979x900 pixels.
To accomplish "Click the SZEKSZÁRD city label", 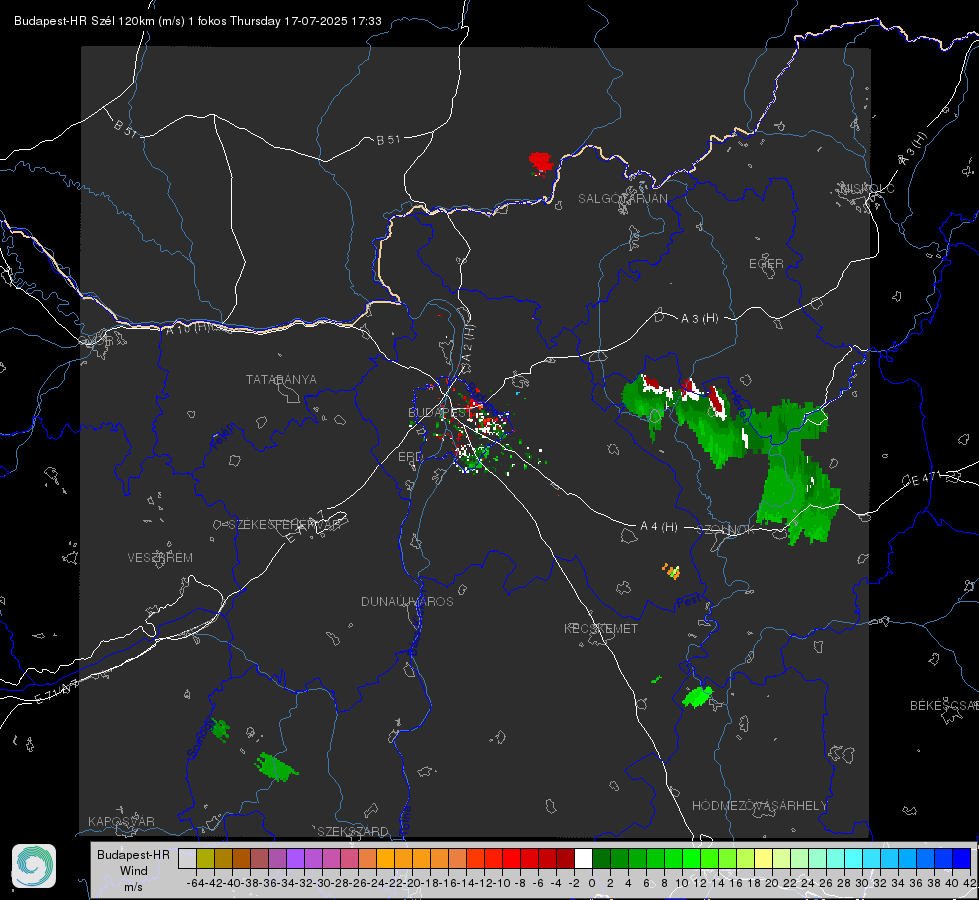I will click(353, 831).
